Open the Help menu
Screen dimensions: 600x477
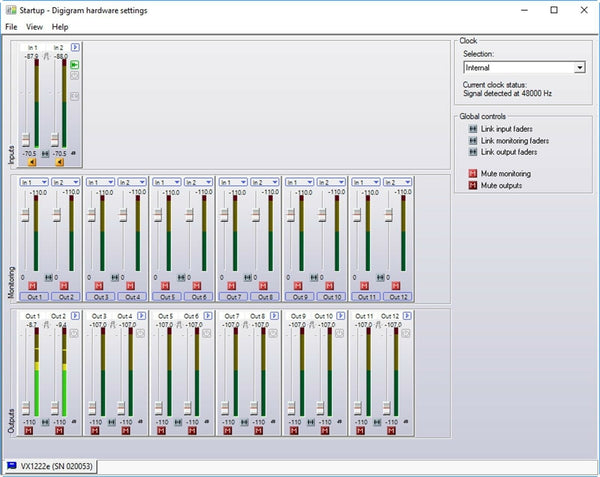pyautogui.click(x=60, y=27)
